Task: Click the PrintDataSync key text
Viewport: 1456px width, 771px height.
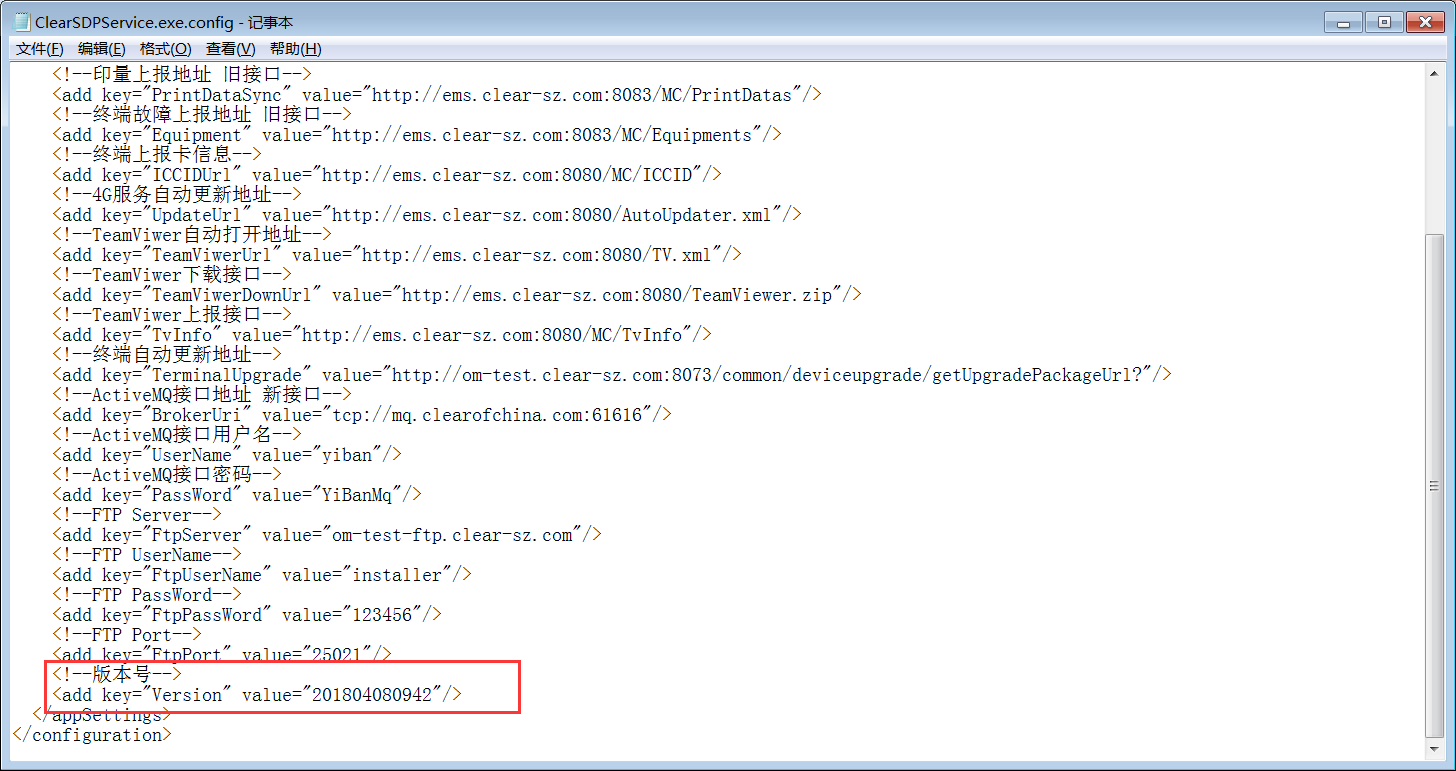Action: point(221,95)
